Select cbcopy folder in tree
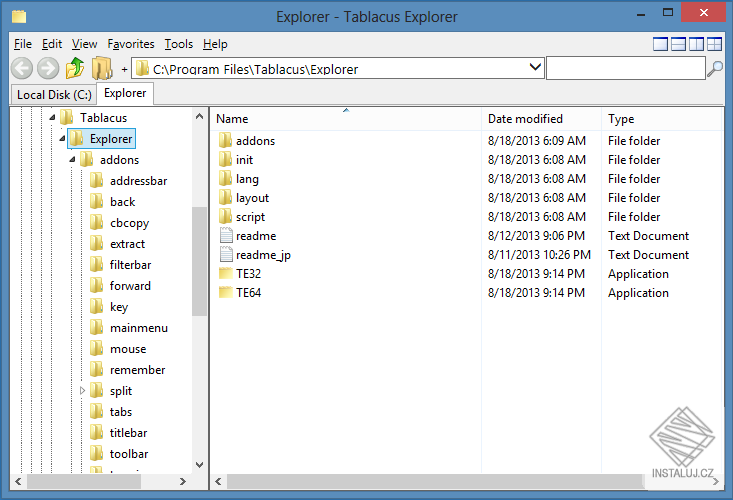This screenshot has width=733, height=500. click(129, 222)
